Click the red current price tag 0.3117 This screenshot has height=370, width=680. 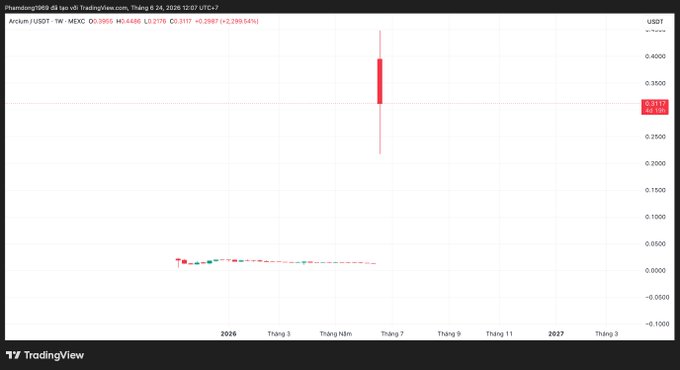pyautogui.click(x=655, y=104)
